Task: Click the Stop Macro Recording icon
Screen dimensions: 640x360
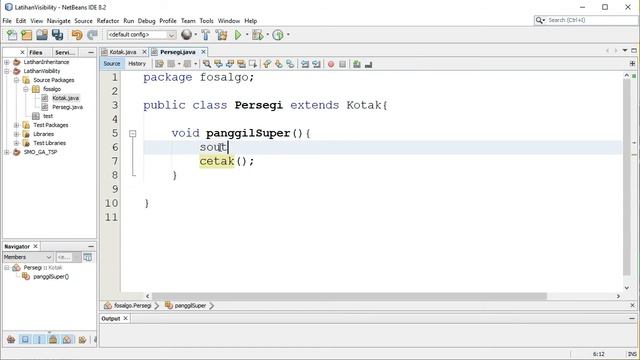Action: coord(342,64)
